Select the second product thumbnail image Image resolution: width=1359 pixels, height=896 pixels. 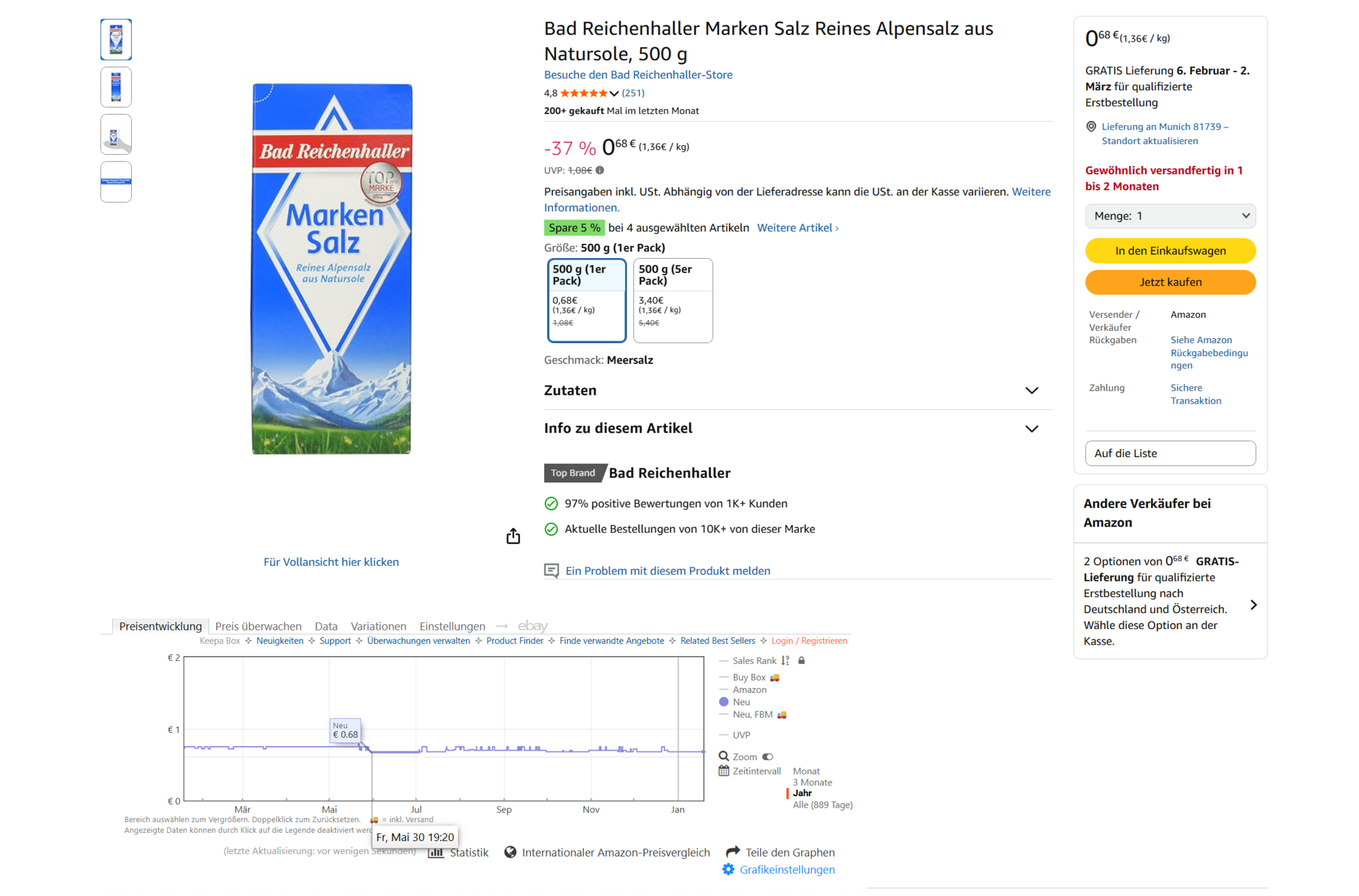coord(116,87)
